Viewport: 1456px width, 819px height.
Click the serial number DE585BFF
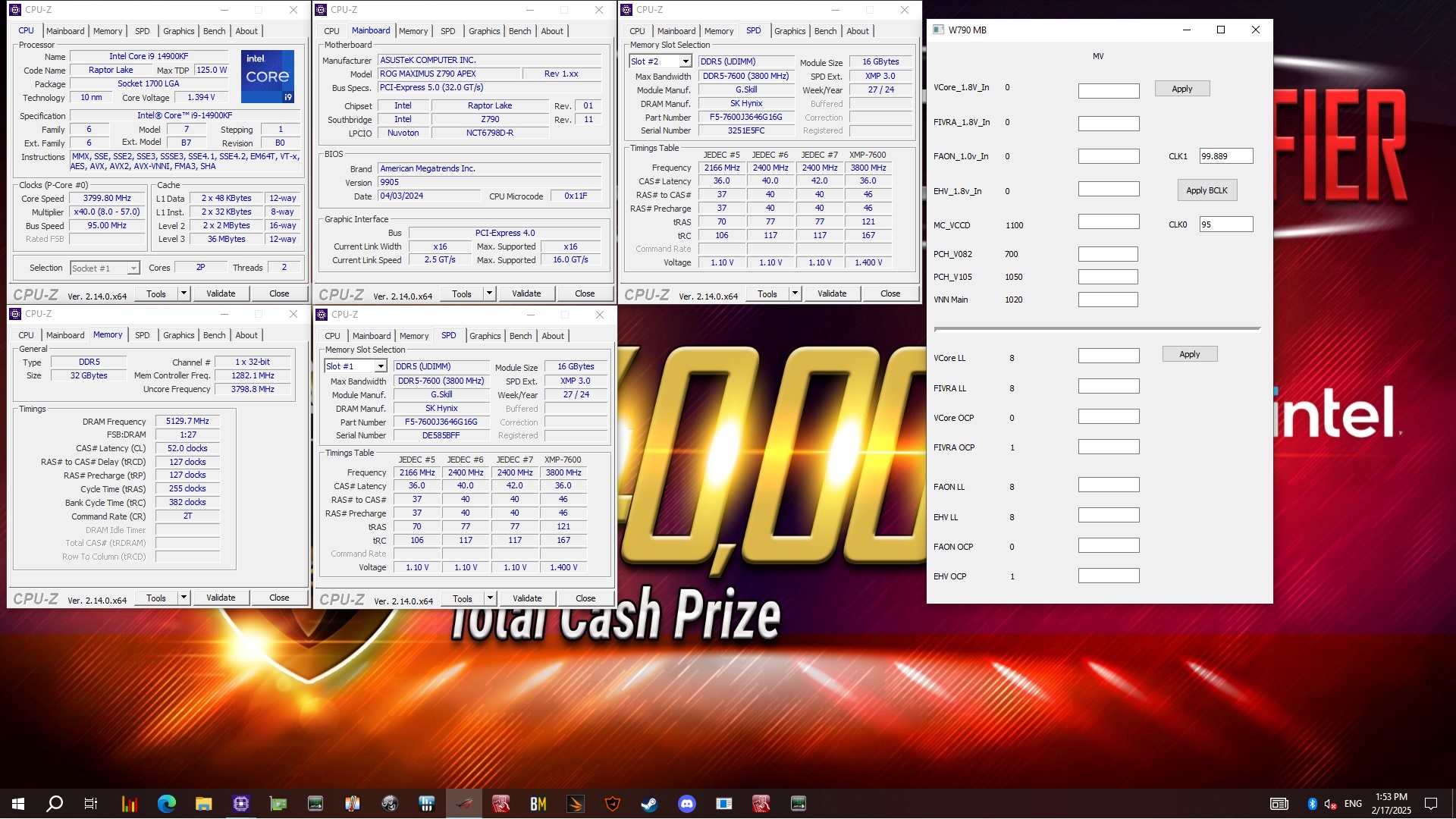click(441, 435)
